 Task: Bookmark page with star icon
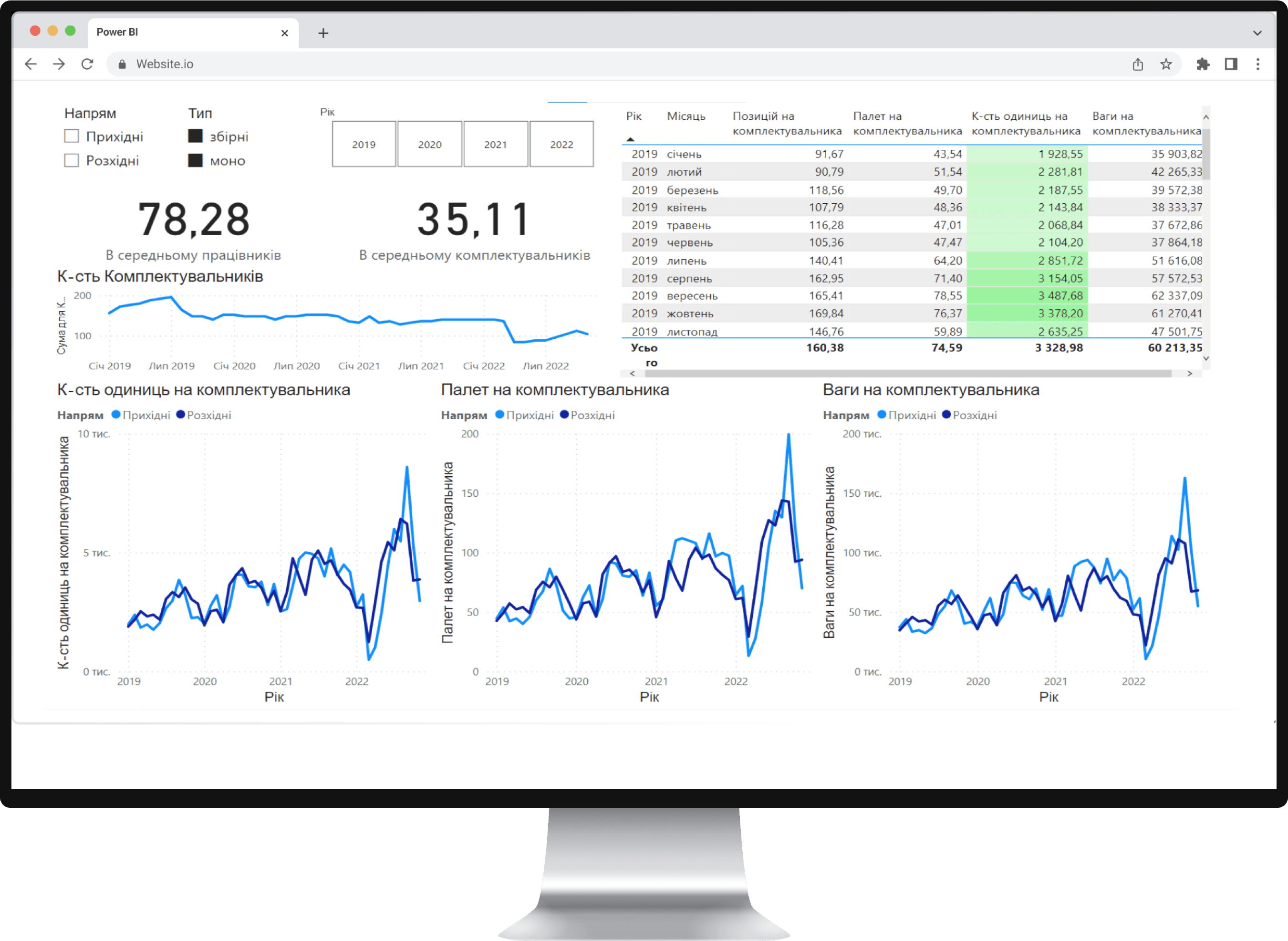(x=1165, y=64)
